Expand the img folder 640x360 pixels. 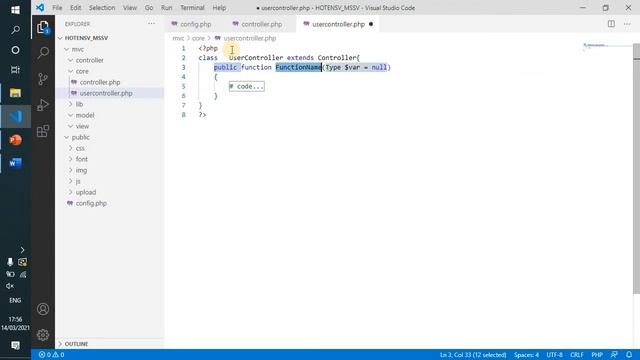click(81, 170)
